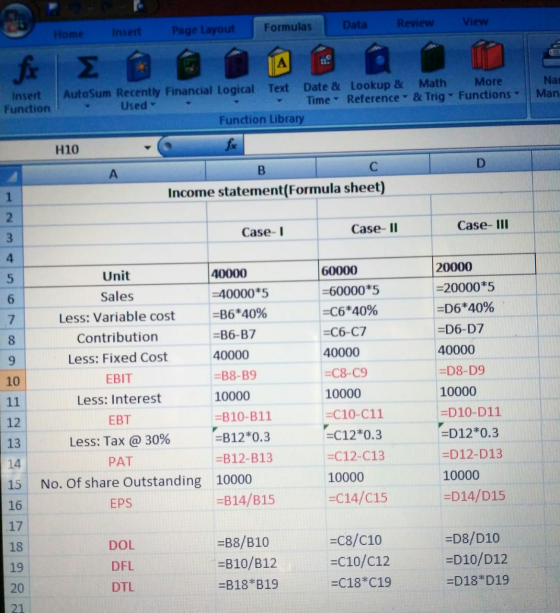Click the DTL label cell
Viewport: 560px width, 613px height.
pos(123,587)
